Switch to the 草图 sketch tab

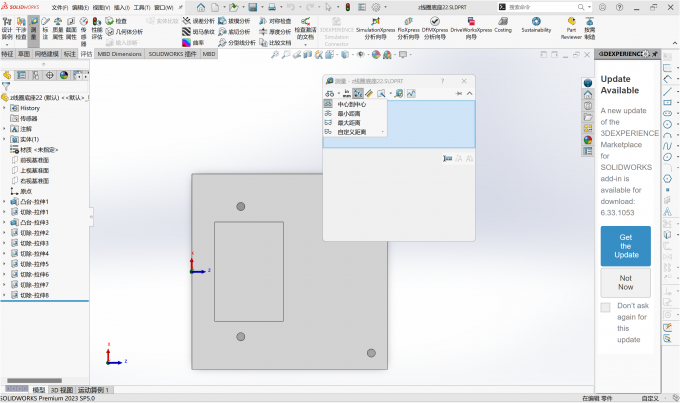click(23, 54)
